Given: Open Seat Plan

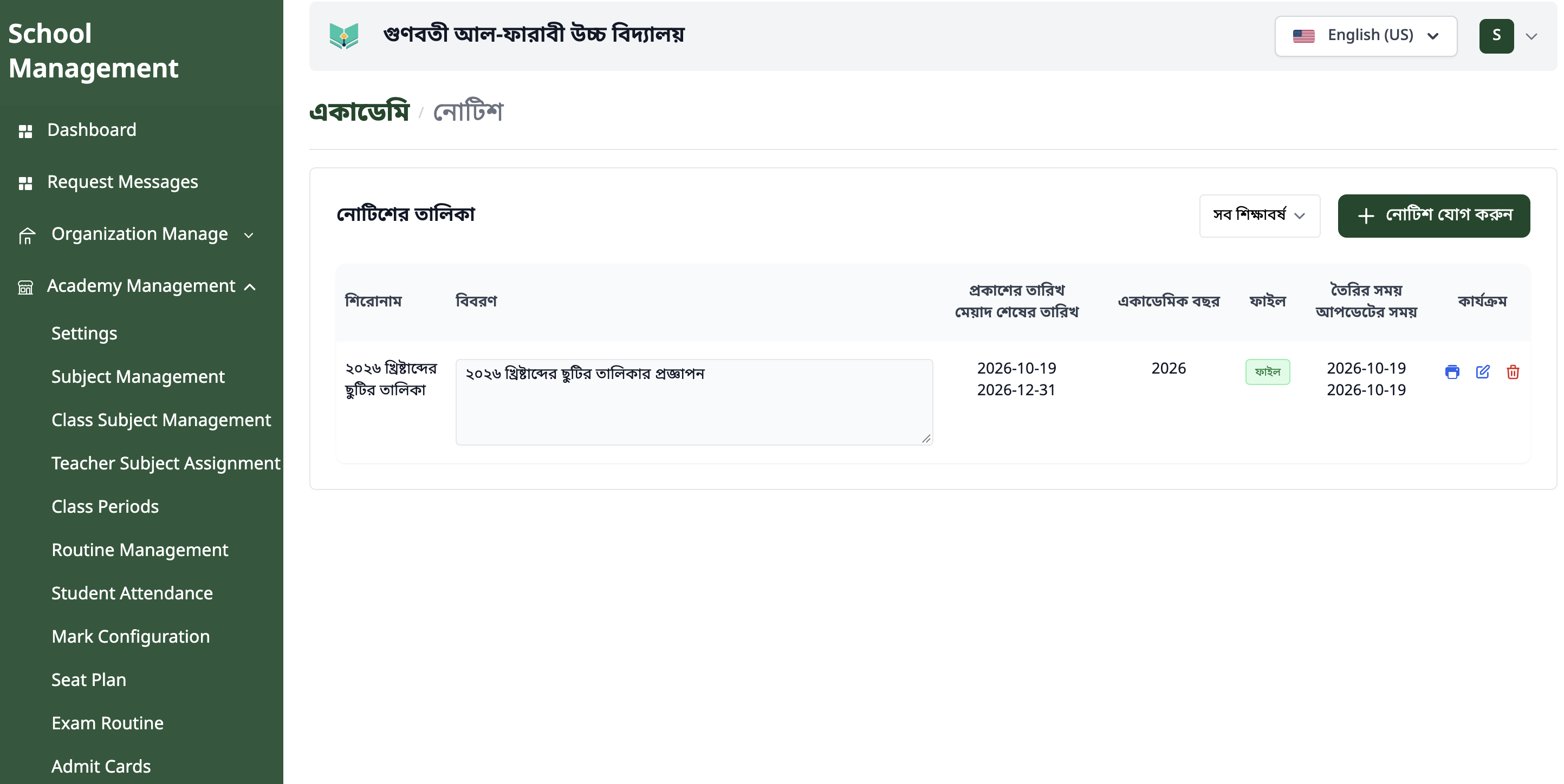Looking at the screenshot, I should (89, 680).
